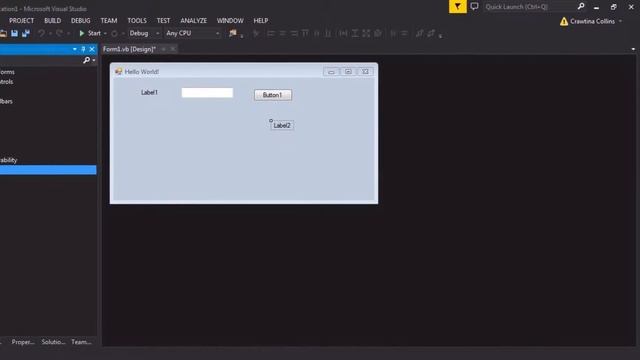The height and width of the screenshot is (360, 640).
Task: Switch to the Proper... bottom tab
Action: [x=23, y=342]
